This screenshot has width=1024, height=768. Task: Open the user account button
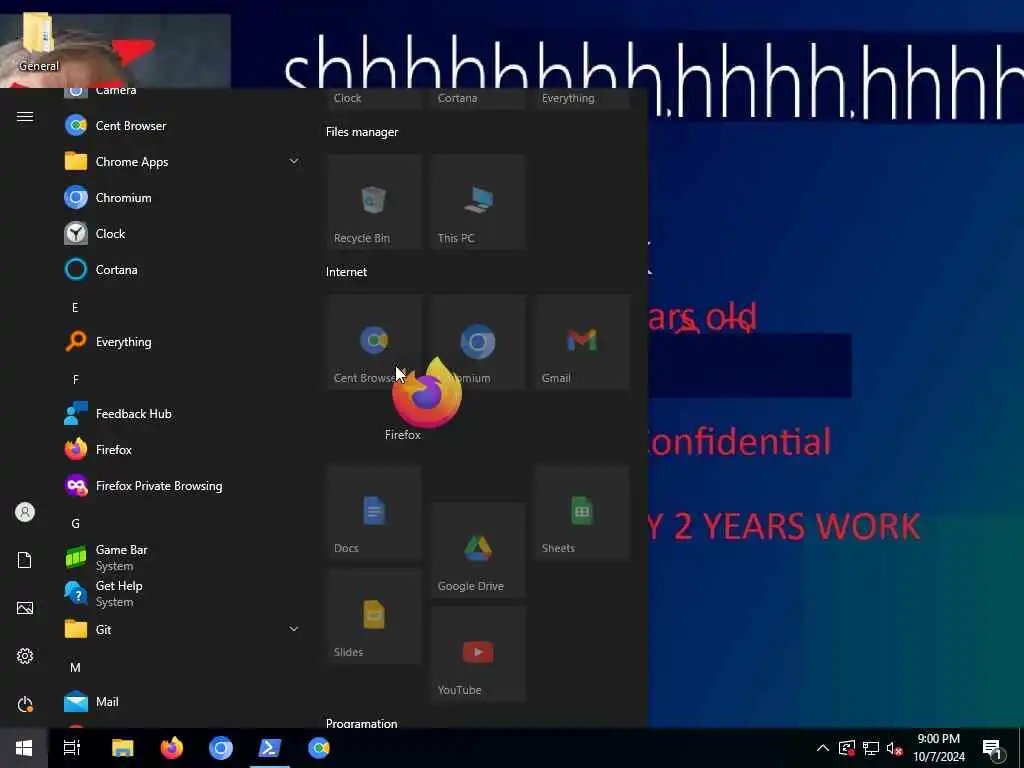click(x=25, y=512)
